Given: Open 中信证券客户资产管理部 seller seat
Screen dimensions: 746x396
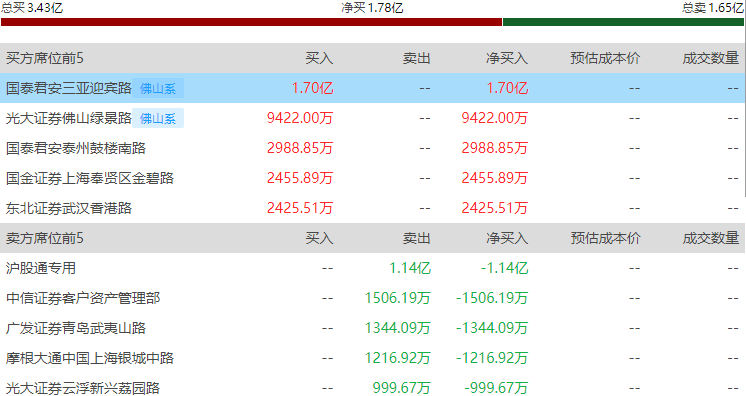Looking at the screenshot, I should point(83,298).
